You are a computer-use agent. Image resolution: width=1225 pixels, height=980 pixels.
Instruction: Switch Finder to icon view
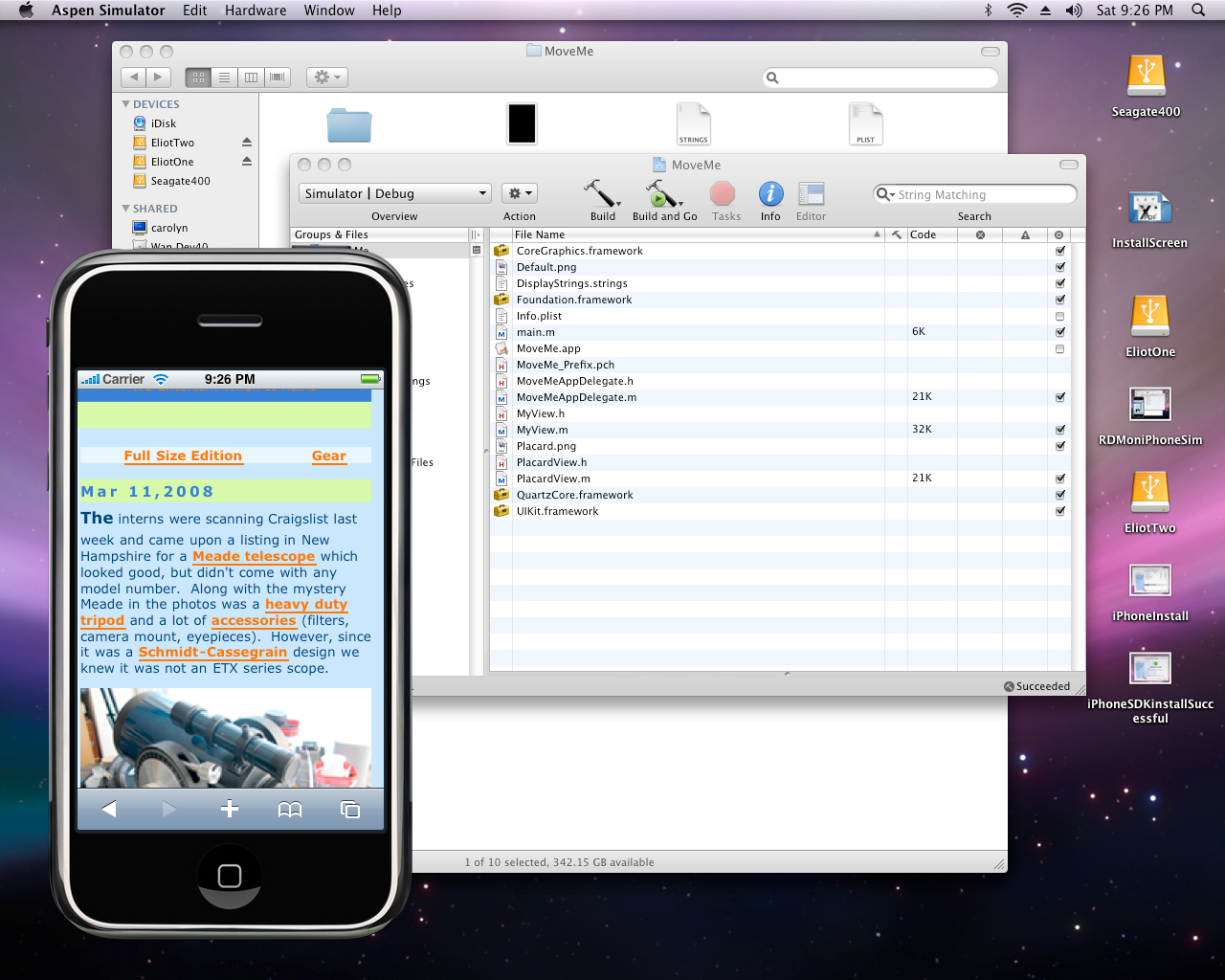(x=198, y=78)
